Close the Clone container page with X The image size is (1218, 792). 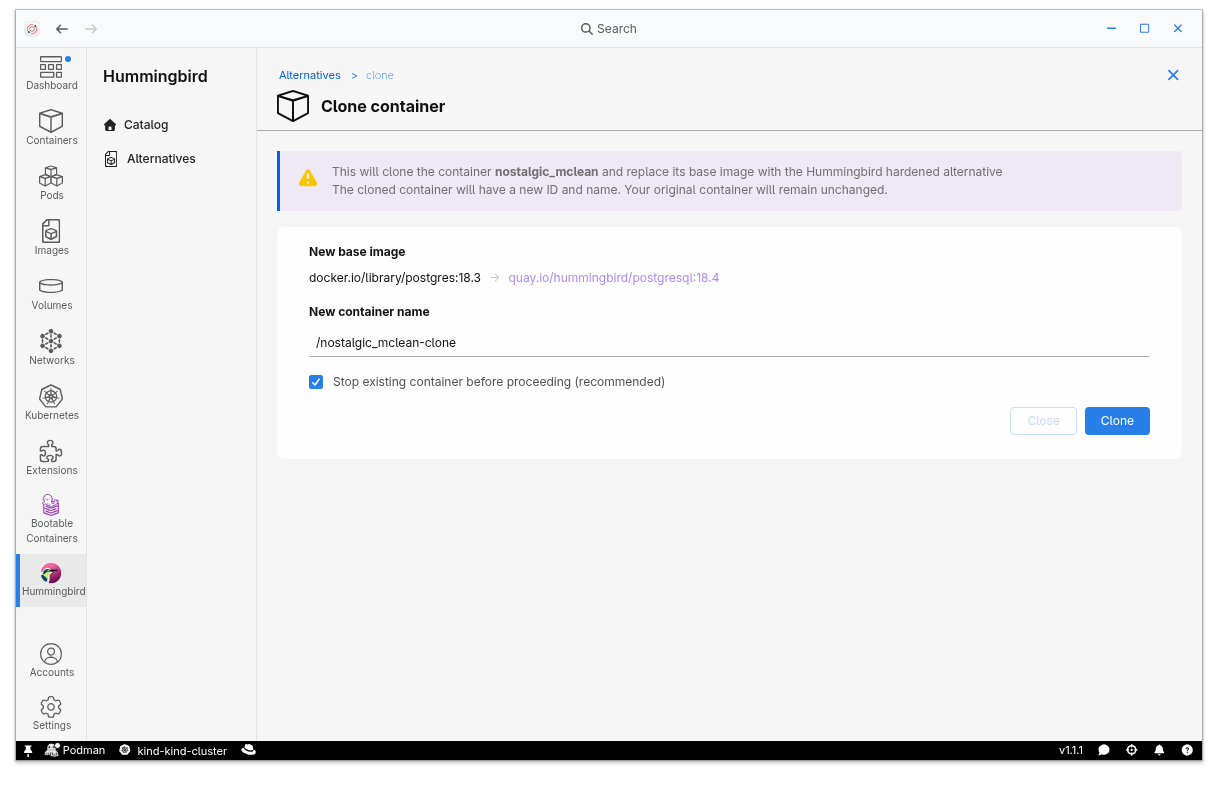[x=1173, y=75]
